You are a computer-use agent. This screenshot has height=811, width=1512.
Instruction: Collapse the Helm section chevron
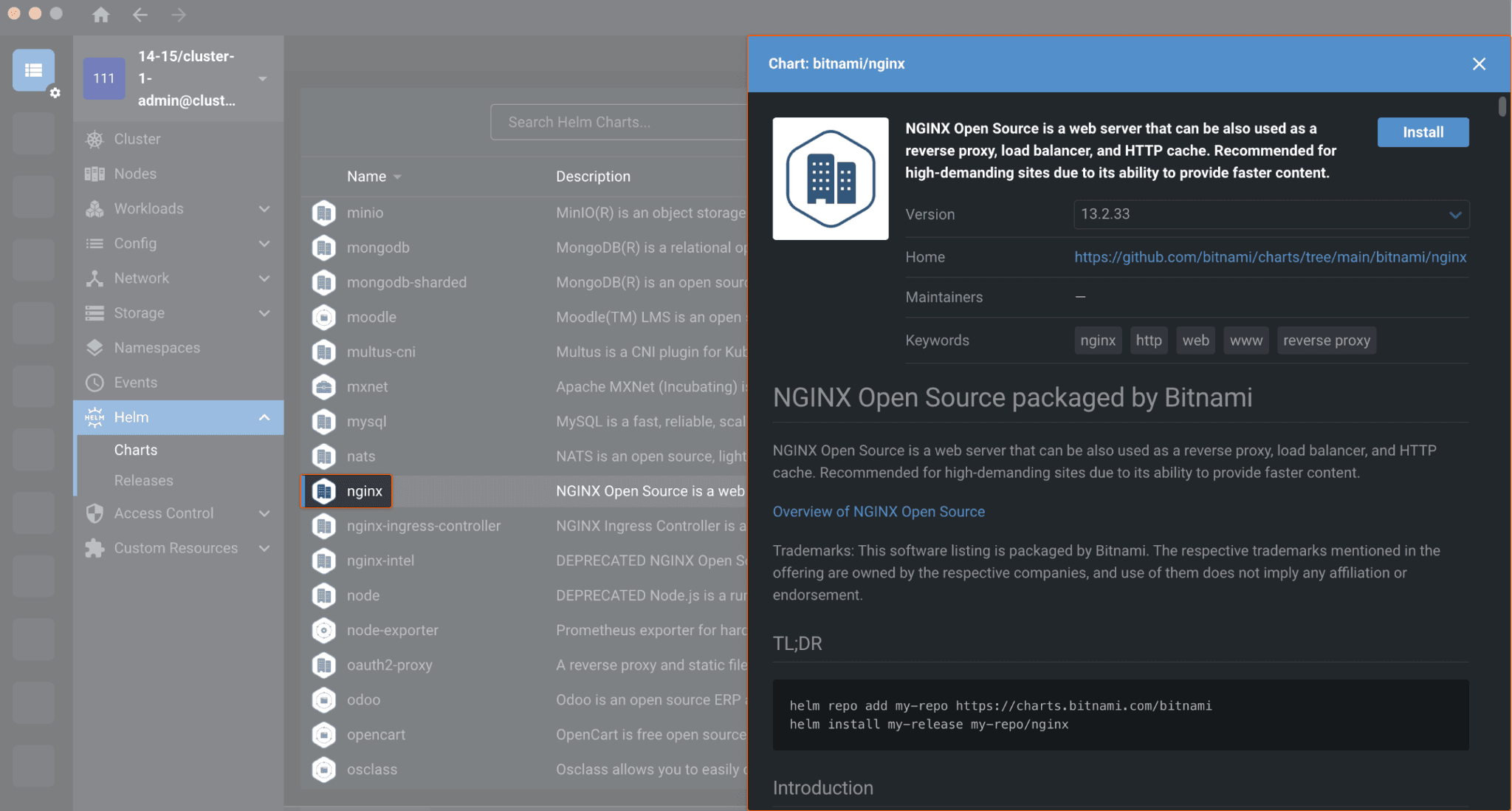264,417
